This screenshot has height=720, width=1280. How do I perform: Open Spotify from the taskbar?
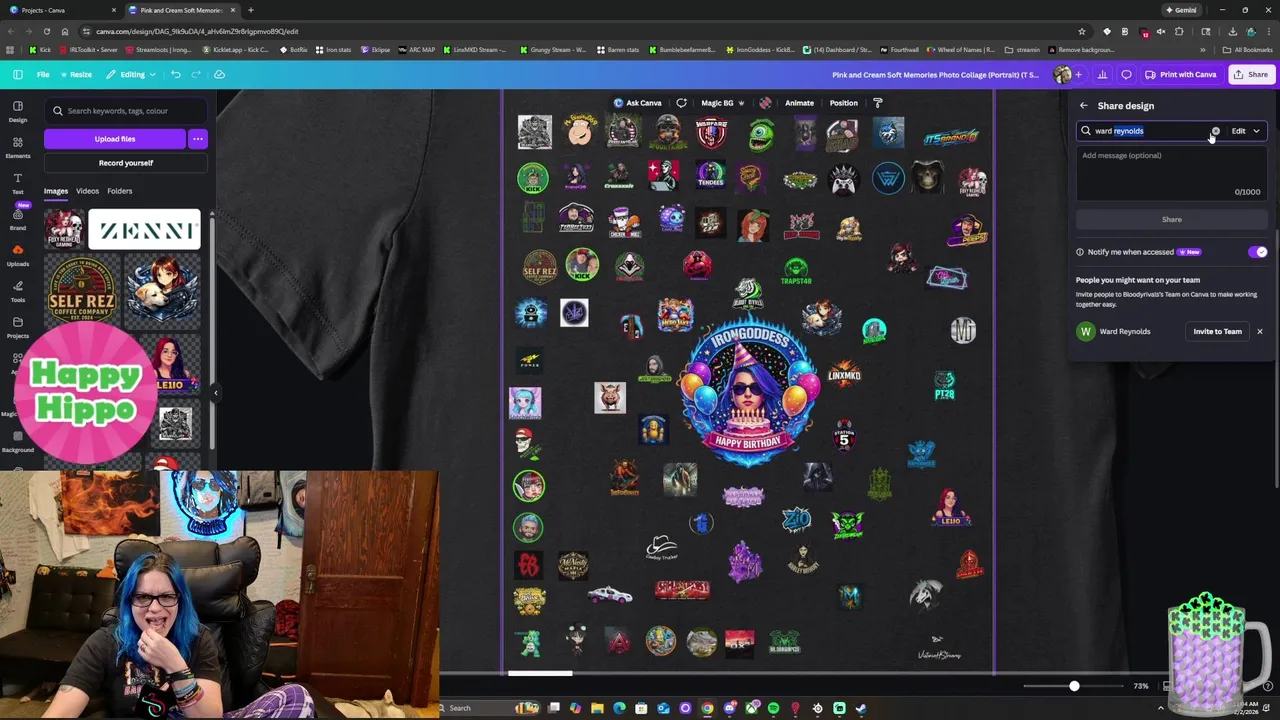click(x=773, y=708)
